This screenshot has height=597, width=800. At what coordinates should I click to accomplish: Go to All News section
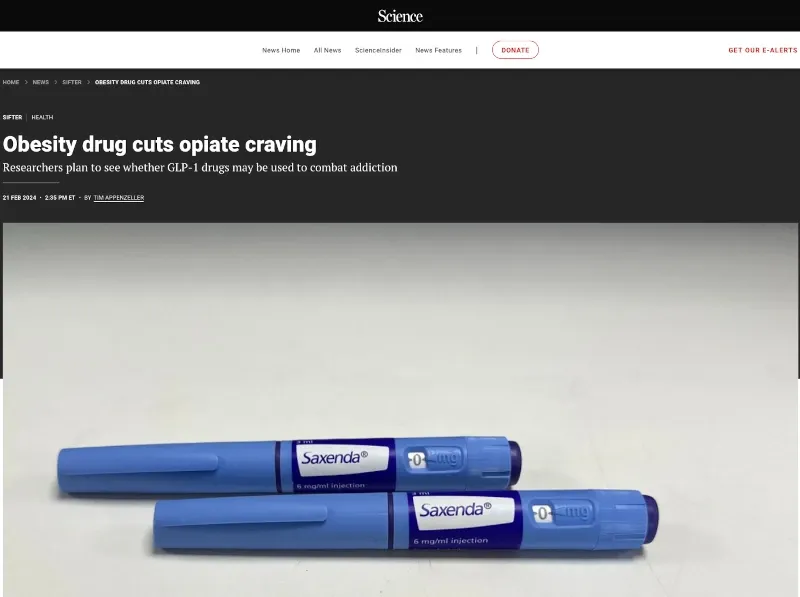[327, 51]
